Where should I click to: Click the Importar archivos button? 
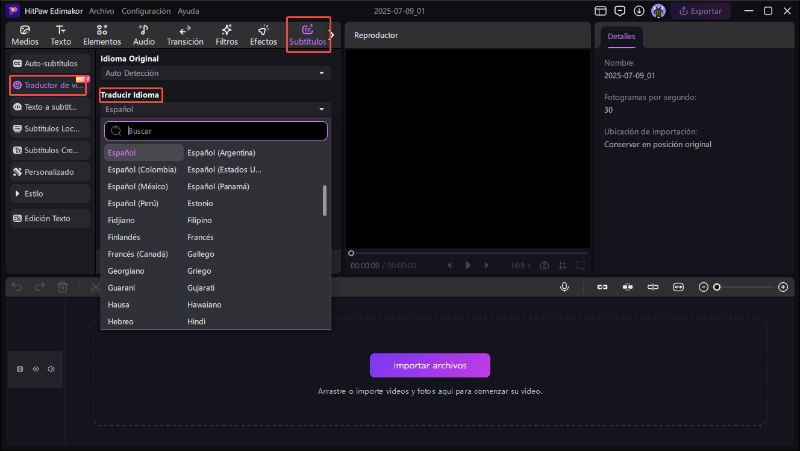pyautogui.click(x=430, y=365)
